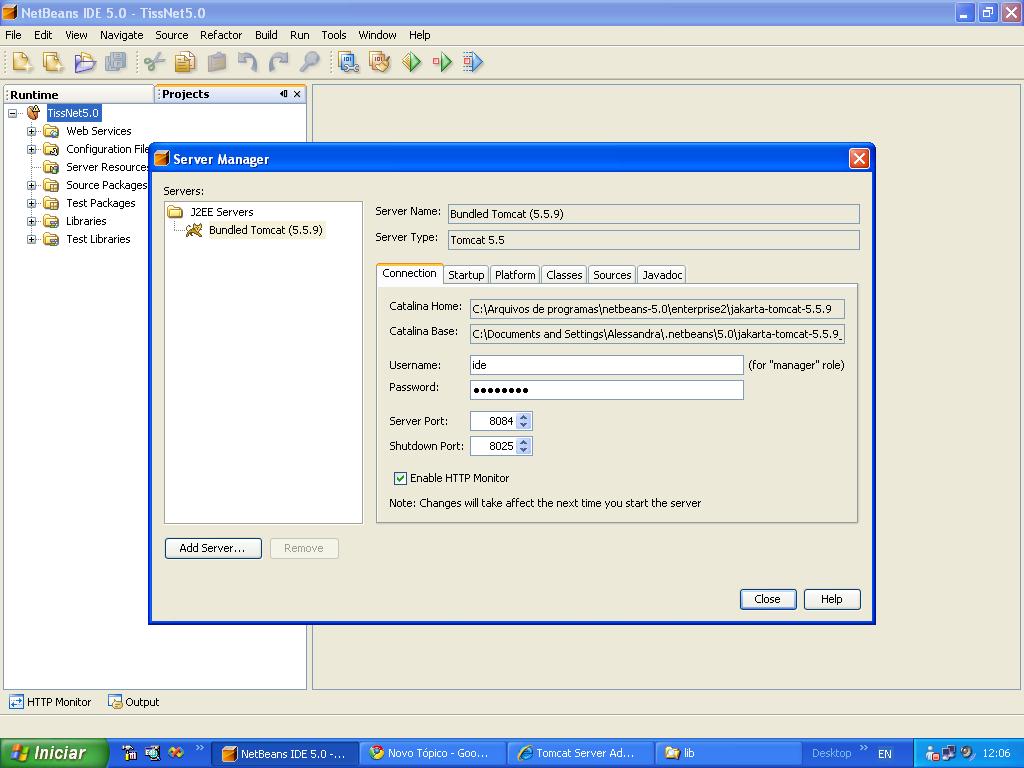Screen dimensions: 1024x768
Task: Click the New Project toolbar icon
Action: click(x=53, y=62)
